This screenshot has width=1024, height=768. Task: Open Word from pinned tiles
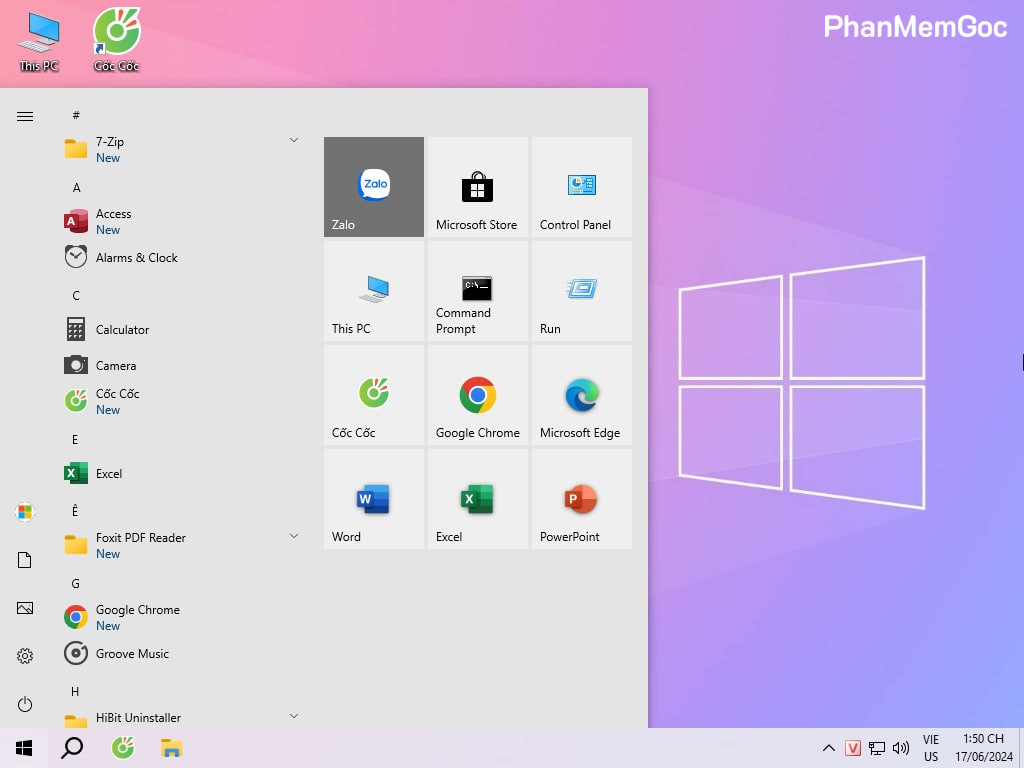(x=374, y=499)
